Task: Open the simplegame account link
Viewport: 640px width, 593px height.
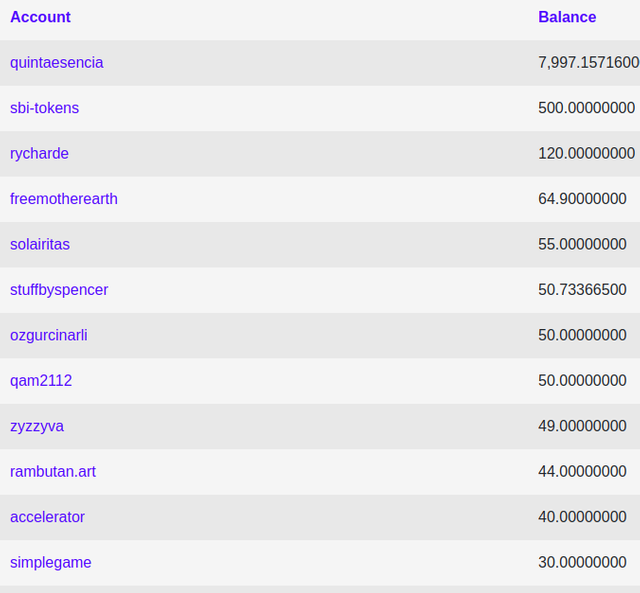Action: pos(51,563)
